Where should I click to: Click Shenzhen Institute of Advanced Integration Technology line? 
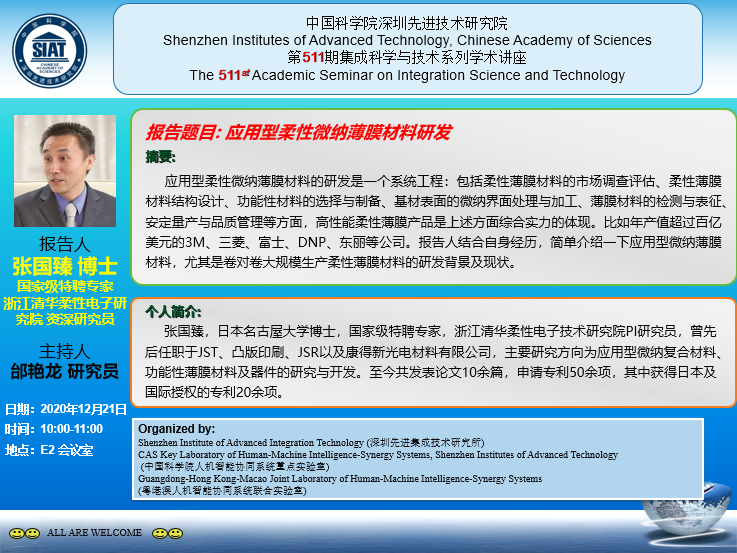tap(310, 441)
